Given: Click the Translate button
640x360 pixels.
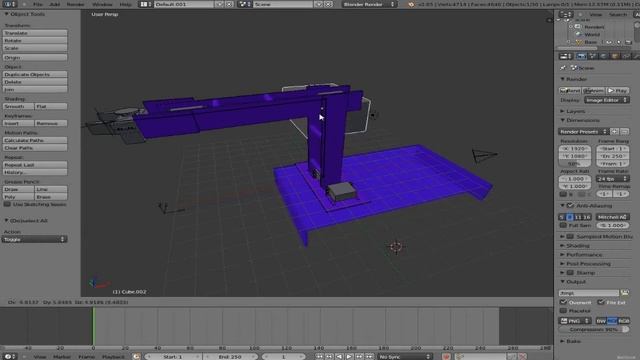Looking at the screenshot, I should point(35,33).
